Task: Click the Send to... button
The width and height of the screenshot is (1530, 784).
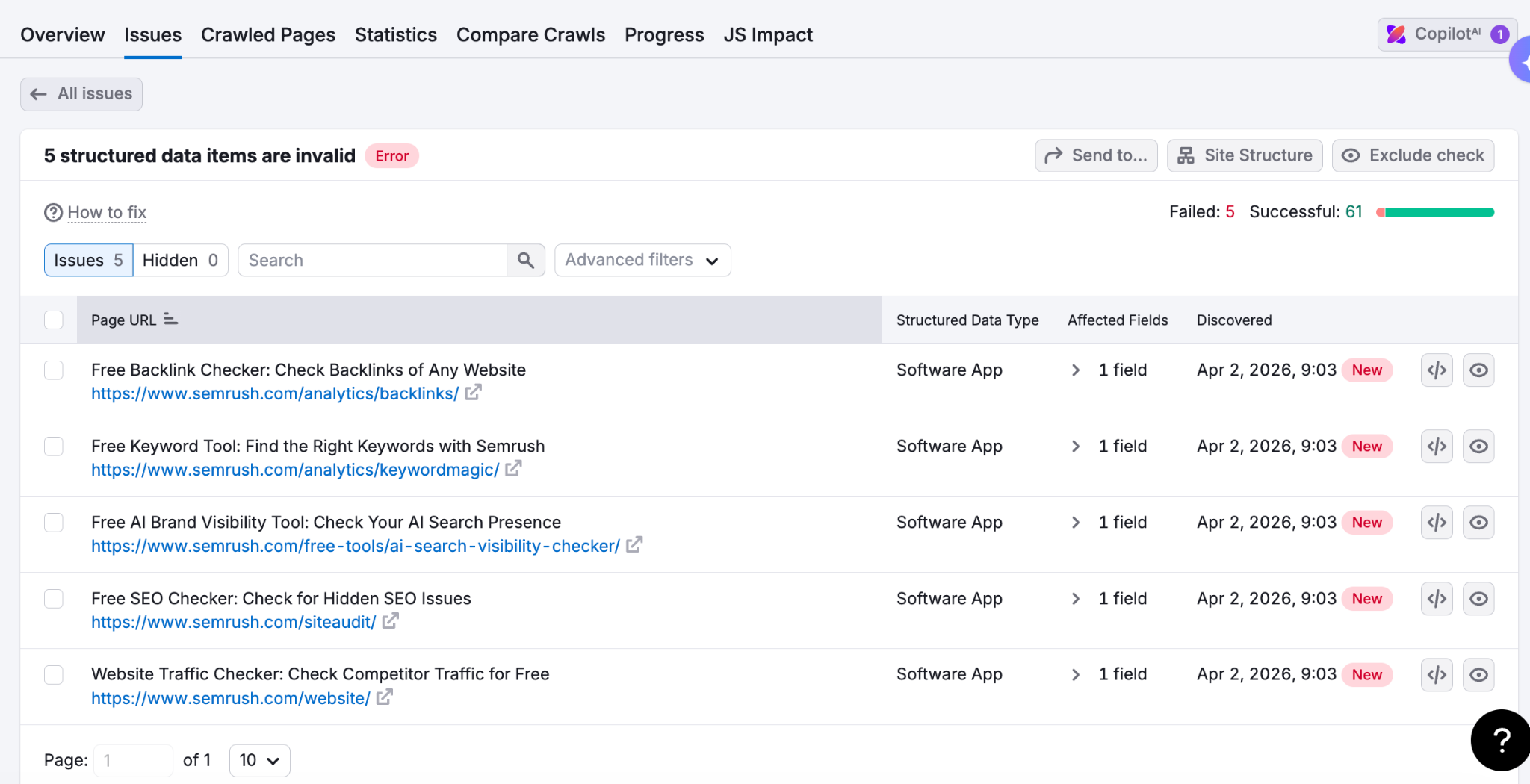Action: click(1096, 155)
